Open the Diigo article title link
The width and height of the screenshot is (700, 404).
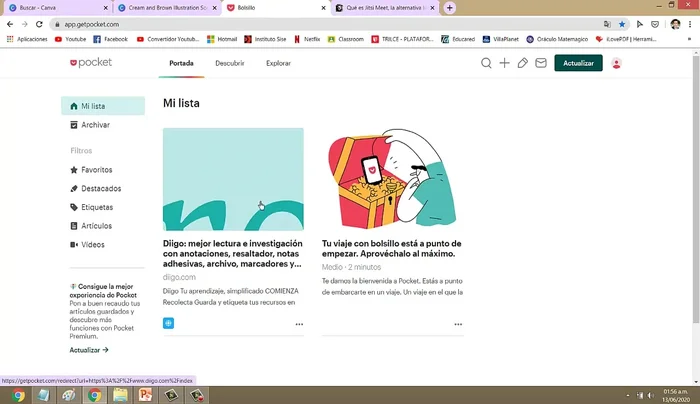(233, 254)
